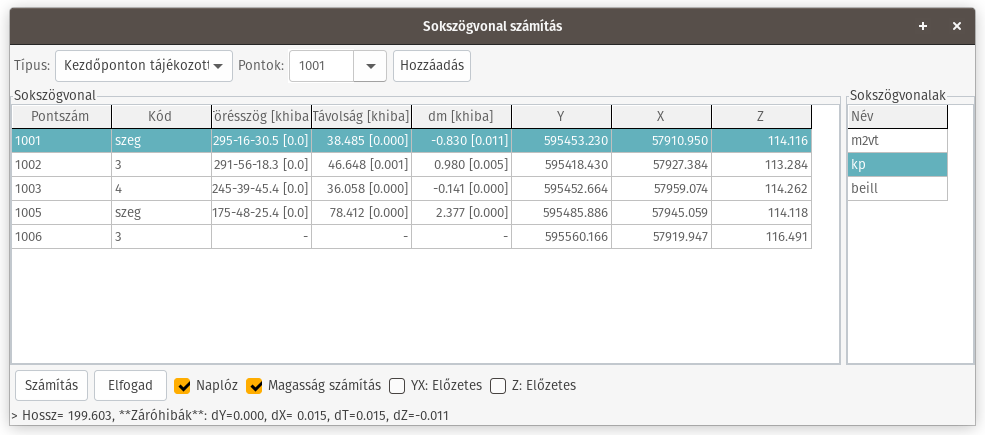Select traverse beill in the list
The image size is (985, 435).
pos(897,189)
